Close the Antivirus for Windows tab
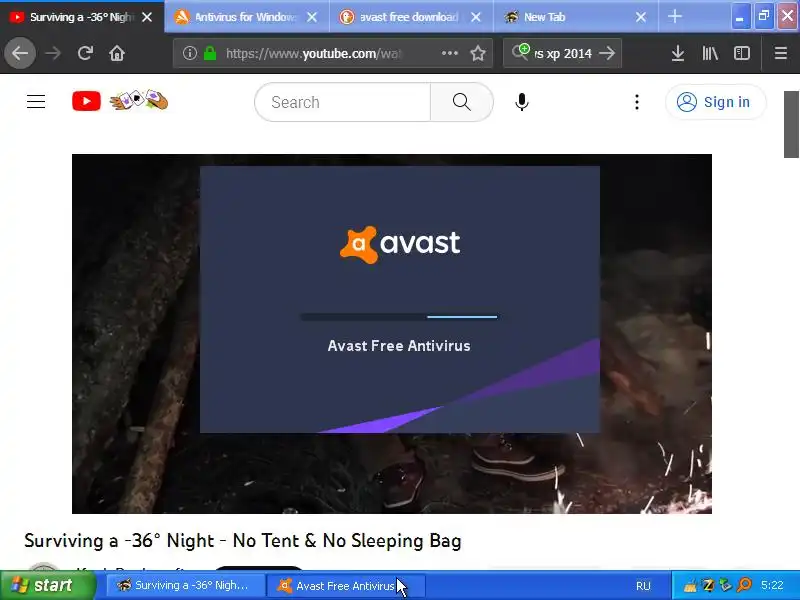Image resolution: width=800 pixels, height=600 pixels. pyautogui.click(x=312, y=17)
